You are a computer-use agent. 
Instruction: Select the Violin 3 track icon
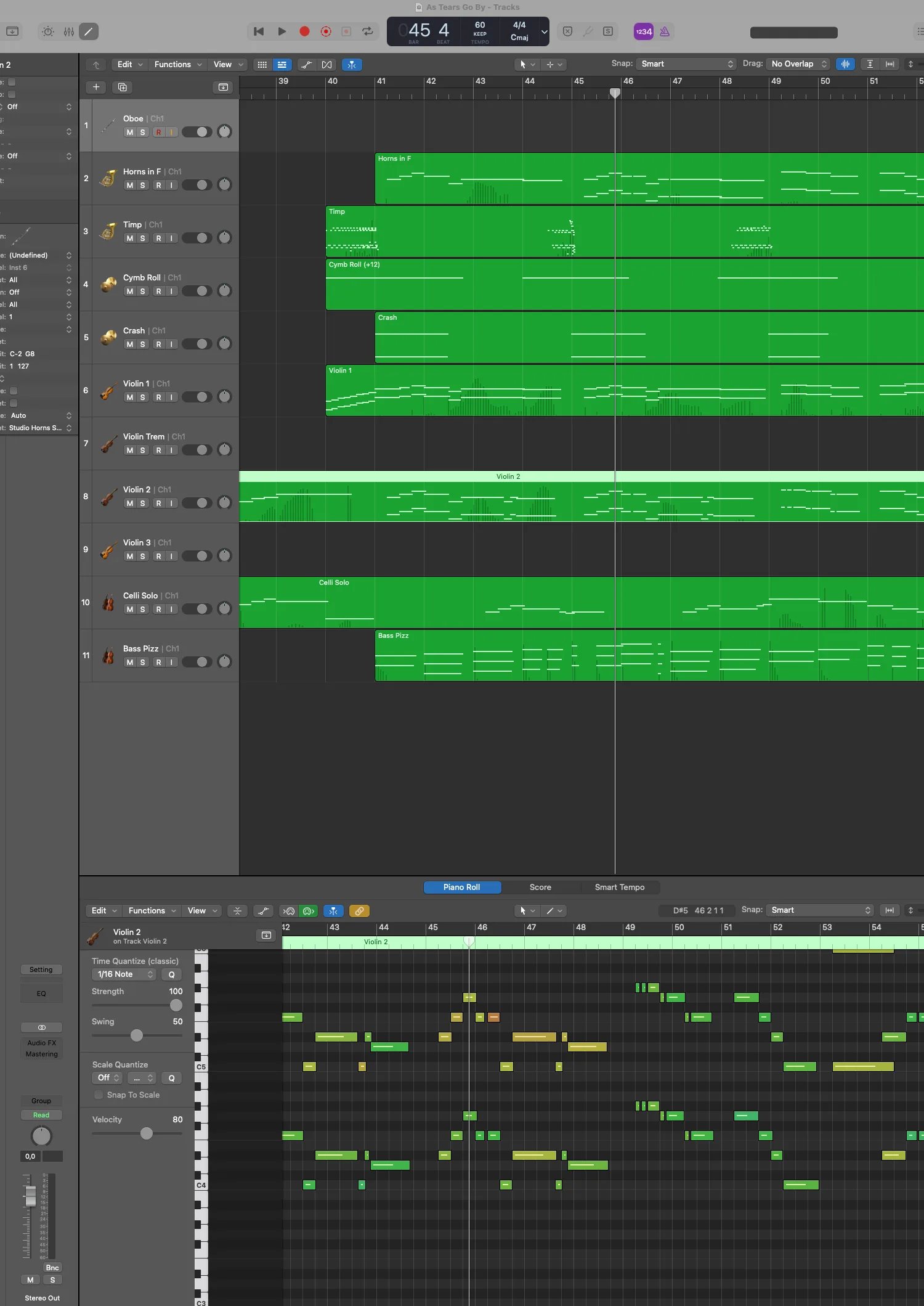click(x=108, y=550)
